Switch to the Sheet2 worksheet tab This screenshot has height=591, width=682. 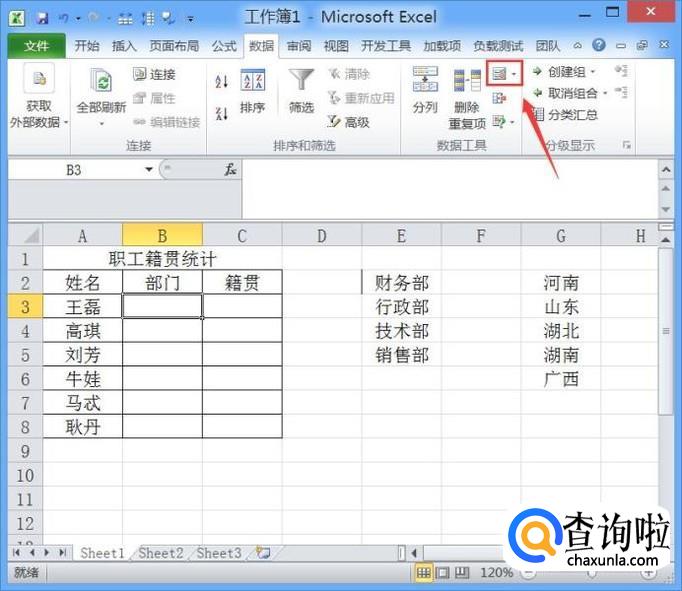pos(160,553)
